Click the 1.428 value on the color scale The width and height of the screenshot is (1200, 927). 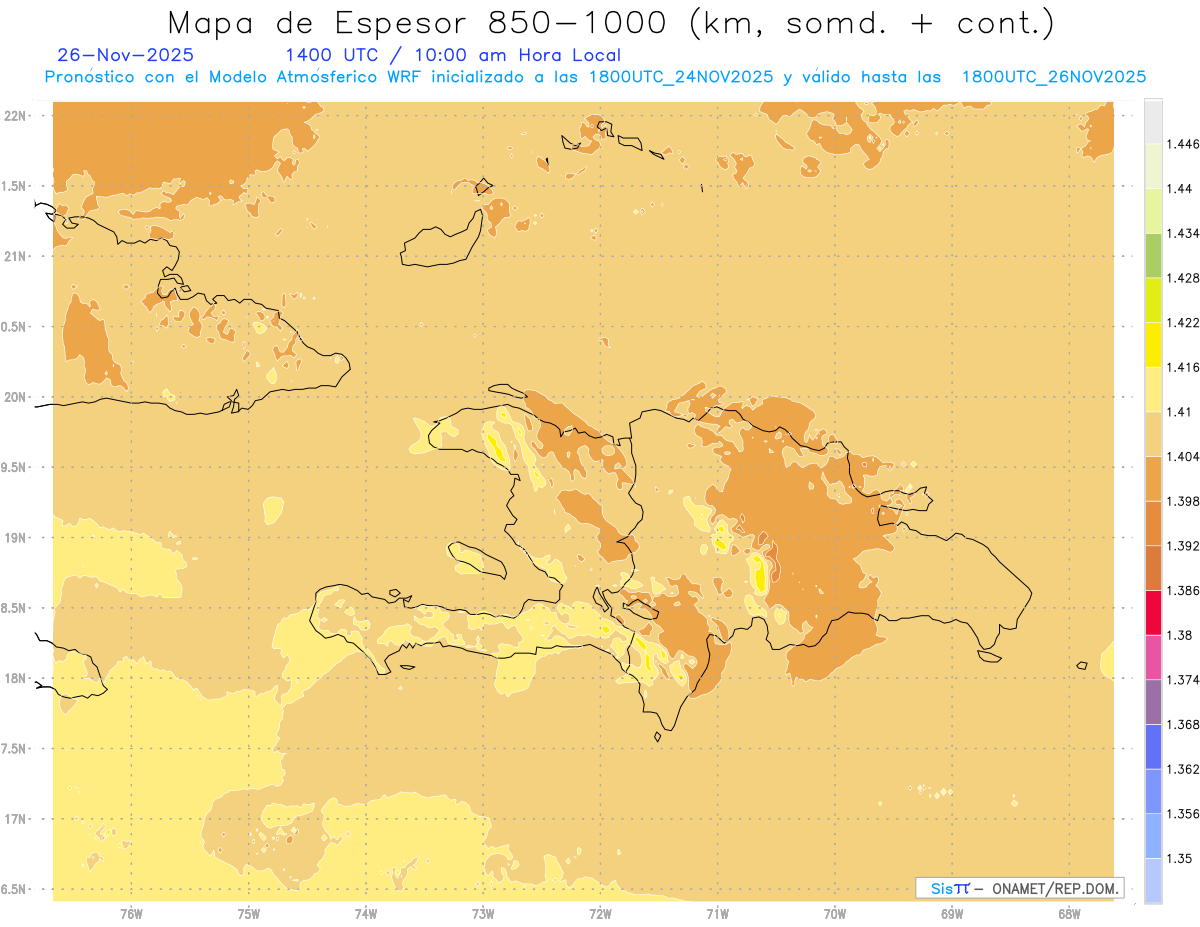pyautogui.click(x=1183, y=278)
